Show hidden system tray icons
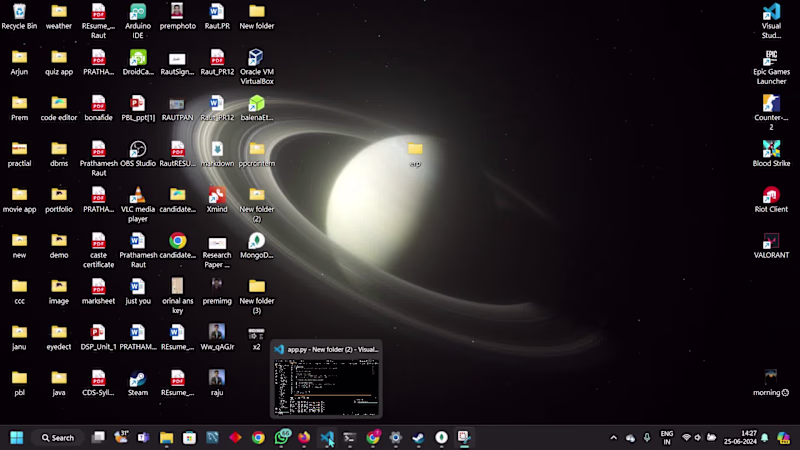This screenshot has width=800, height=450. (613, 437)
